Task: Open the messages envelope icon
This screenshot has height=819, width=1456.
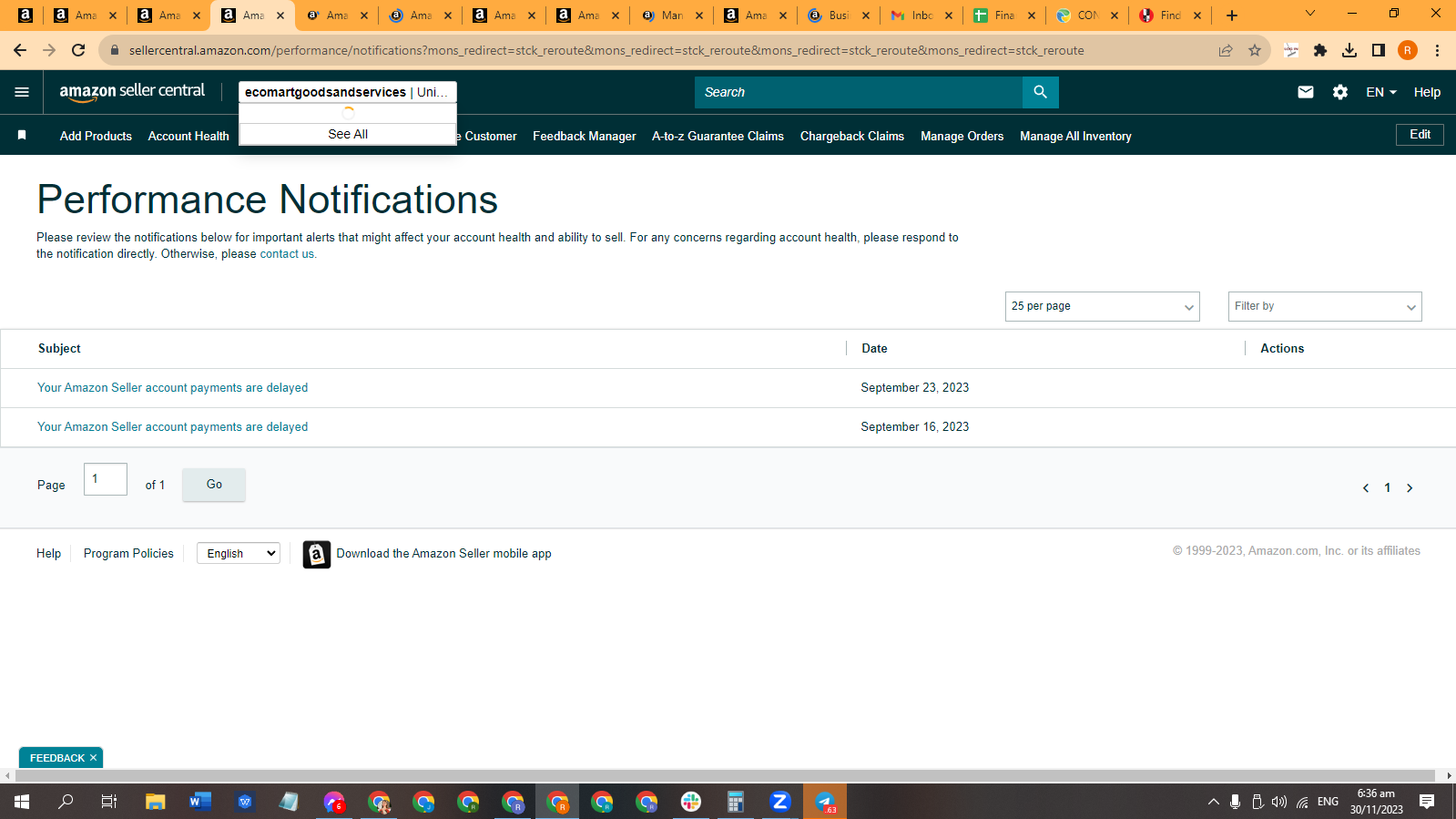Action: tap(1305, 92)
